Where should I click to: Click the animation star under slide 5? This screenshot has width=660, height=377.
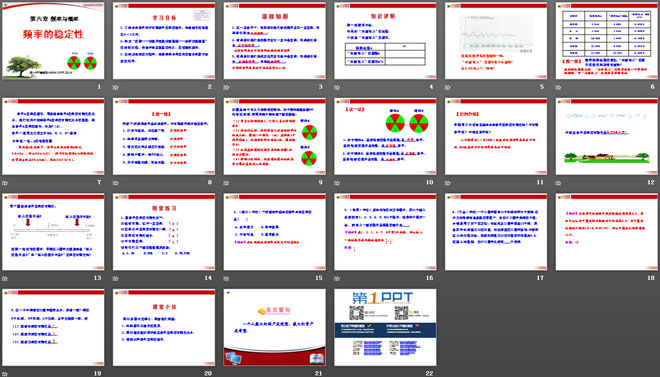(x=447, y=88)
